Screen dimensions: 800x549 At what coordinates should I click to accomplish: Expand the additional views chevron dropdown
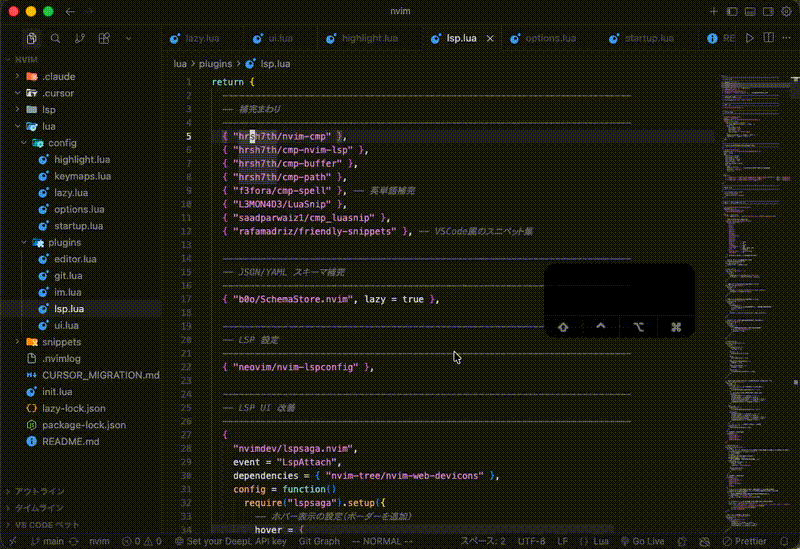coord(128,38)
